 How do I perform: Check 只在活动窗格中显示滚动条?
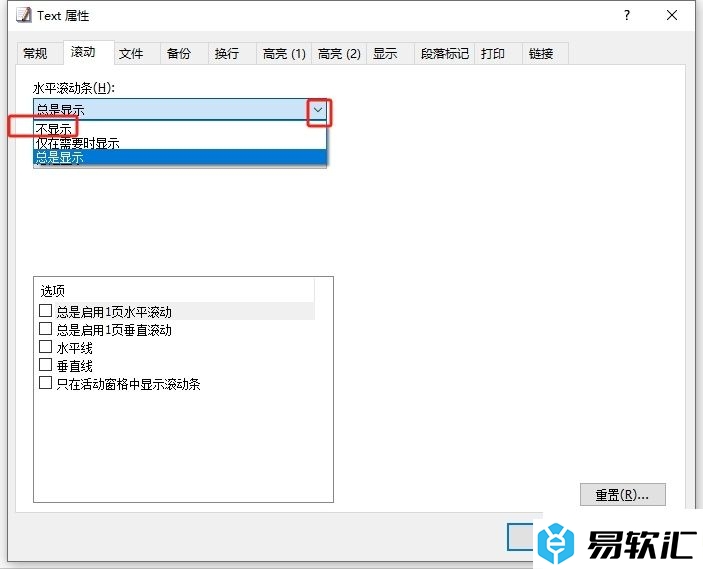point(45,382)
